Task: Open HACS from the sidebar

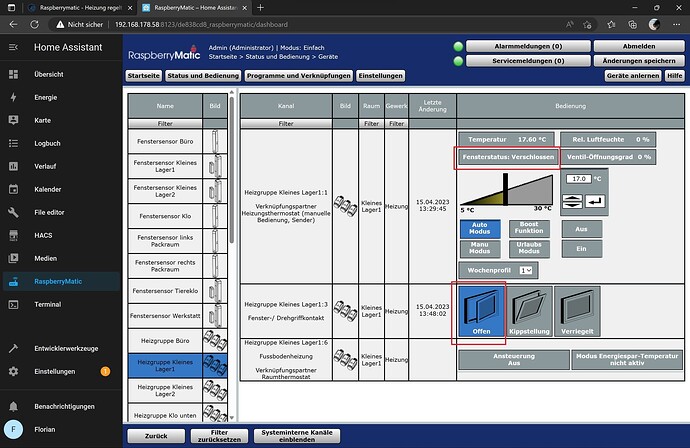Action: [43, 235]
